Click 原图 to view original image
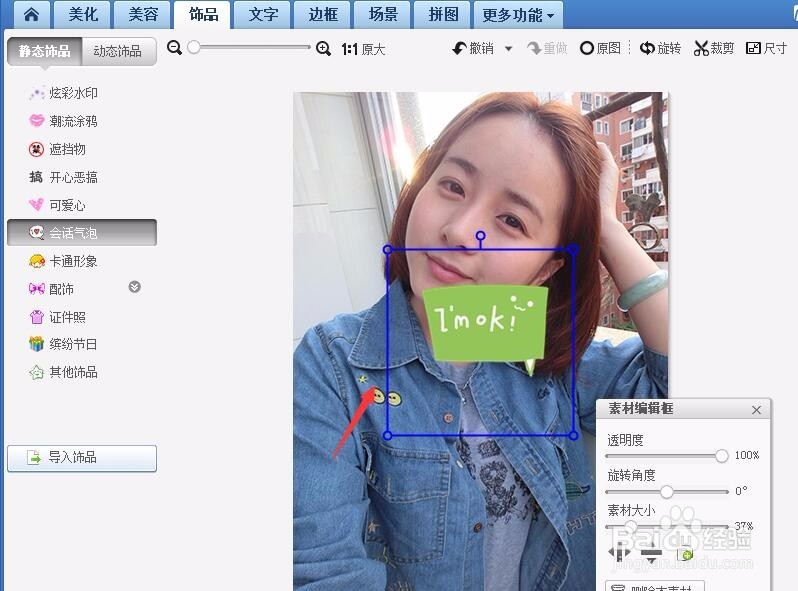This screenshot has height=591, width=798. tap(601, 48)
